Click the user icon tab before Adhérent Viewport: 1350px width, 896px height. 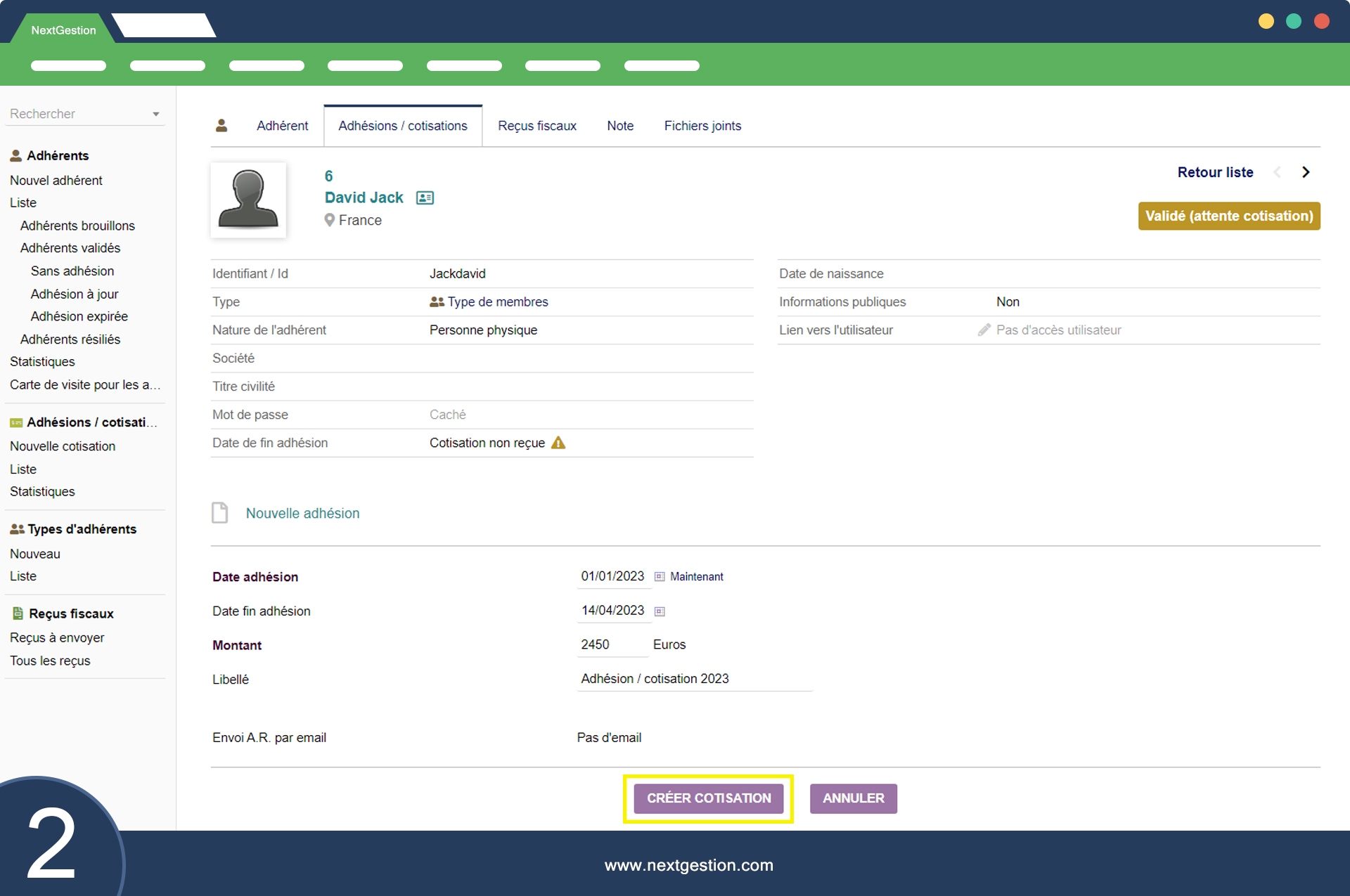221,126
